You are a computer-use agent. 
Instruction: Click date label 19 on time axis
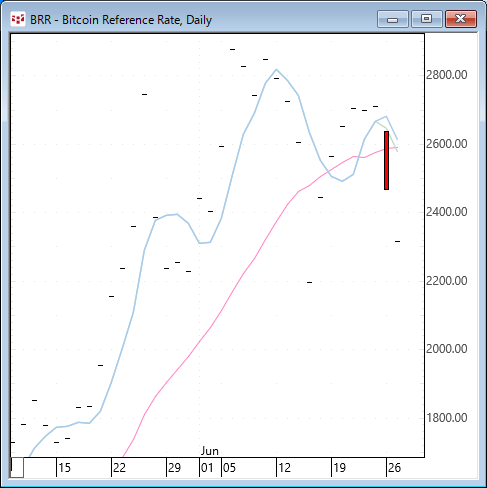pos(339,468)
